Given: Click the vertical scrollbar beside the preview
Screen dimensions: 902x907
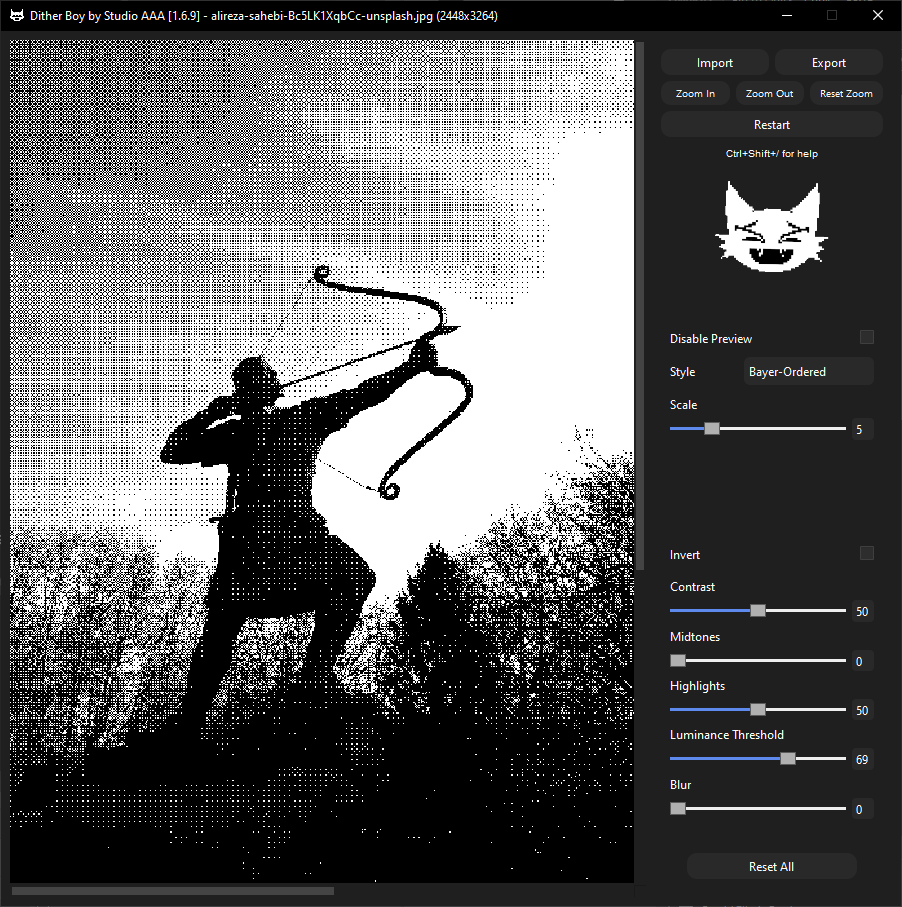Looking at the screenshot, I should tap(640, 305).
